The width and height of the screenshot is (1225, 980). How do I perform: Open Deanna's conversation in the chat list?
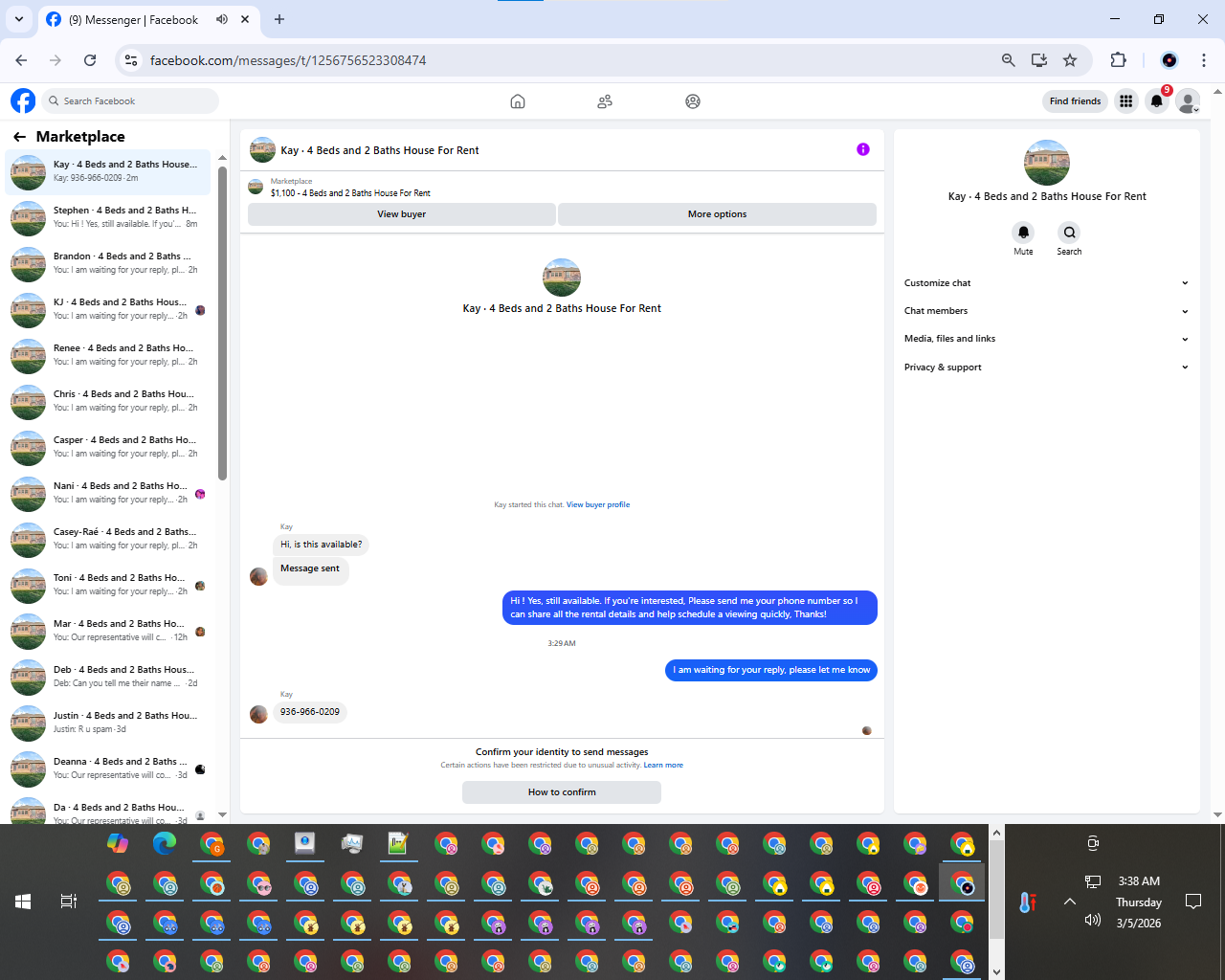107,769
